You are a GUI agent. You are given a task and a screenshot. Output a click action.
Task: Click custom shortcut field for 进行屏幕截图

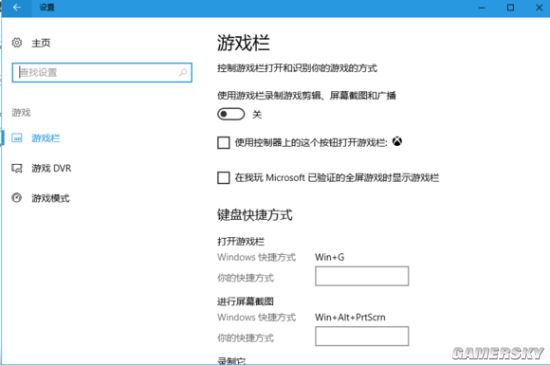[362, 336]
